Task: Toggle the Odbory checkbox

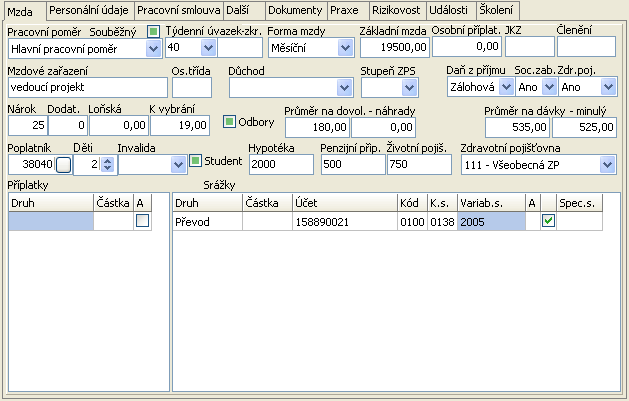Action: (x=229, y=122)
